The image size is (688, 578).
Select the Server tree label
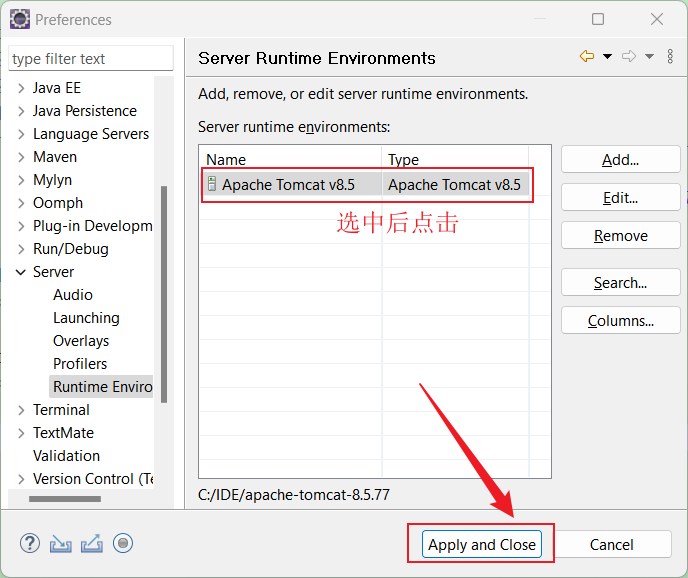(54, 272)
